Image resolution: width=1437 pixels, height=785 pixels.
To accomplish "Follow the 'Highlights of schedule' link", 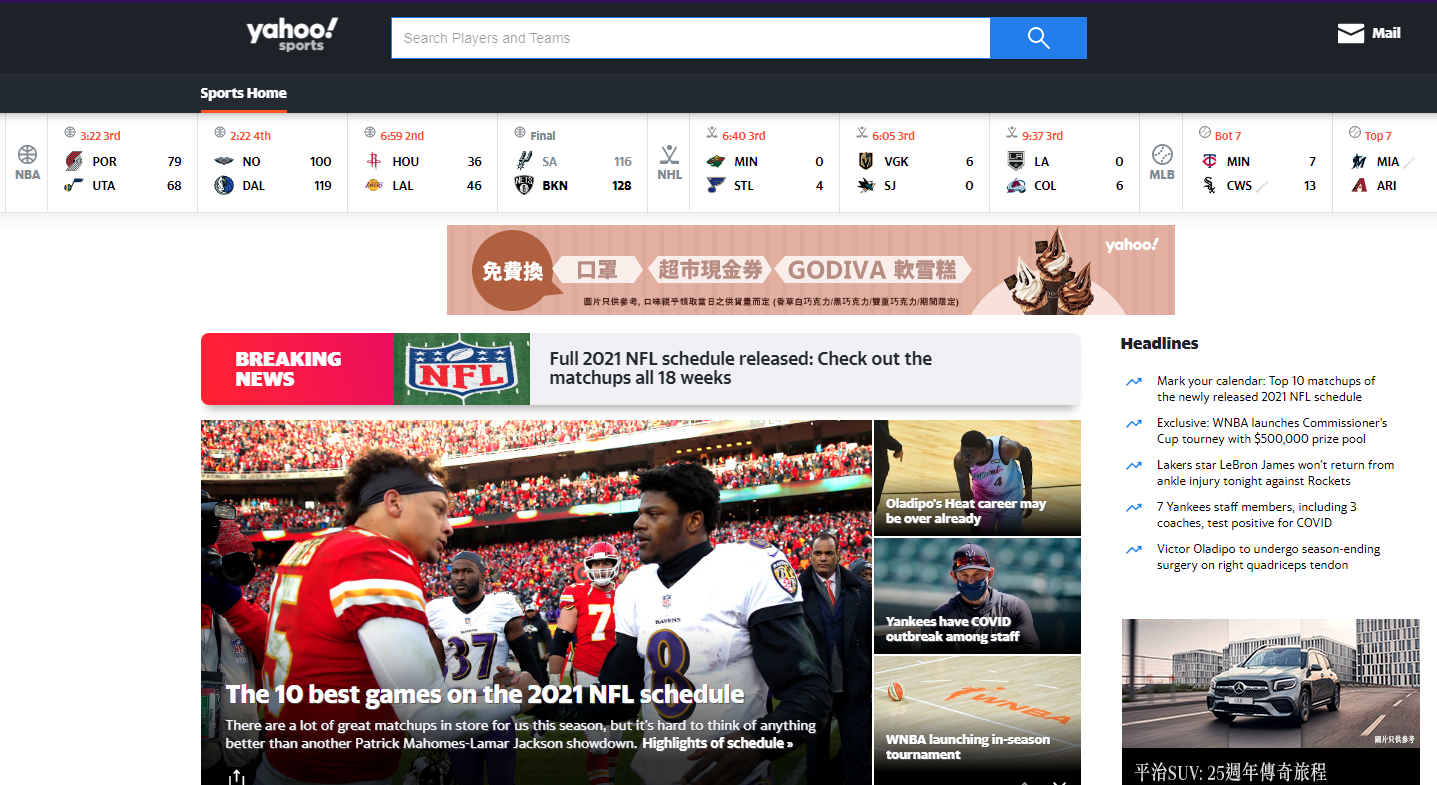I will pyautogui.click(x=716, y=743).
